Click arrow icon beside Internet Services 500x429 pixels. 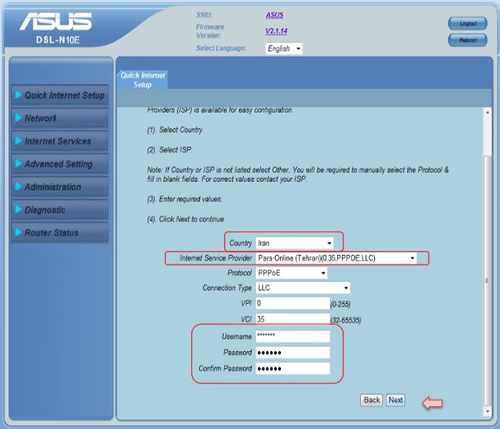click(18, 141)
